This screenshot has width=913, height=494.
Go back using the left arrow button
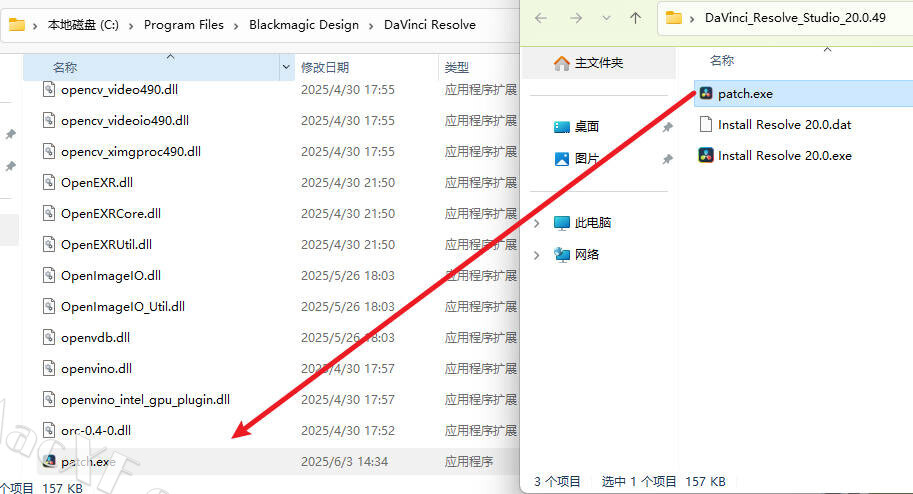[541, 18]
